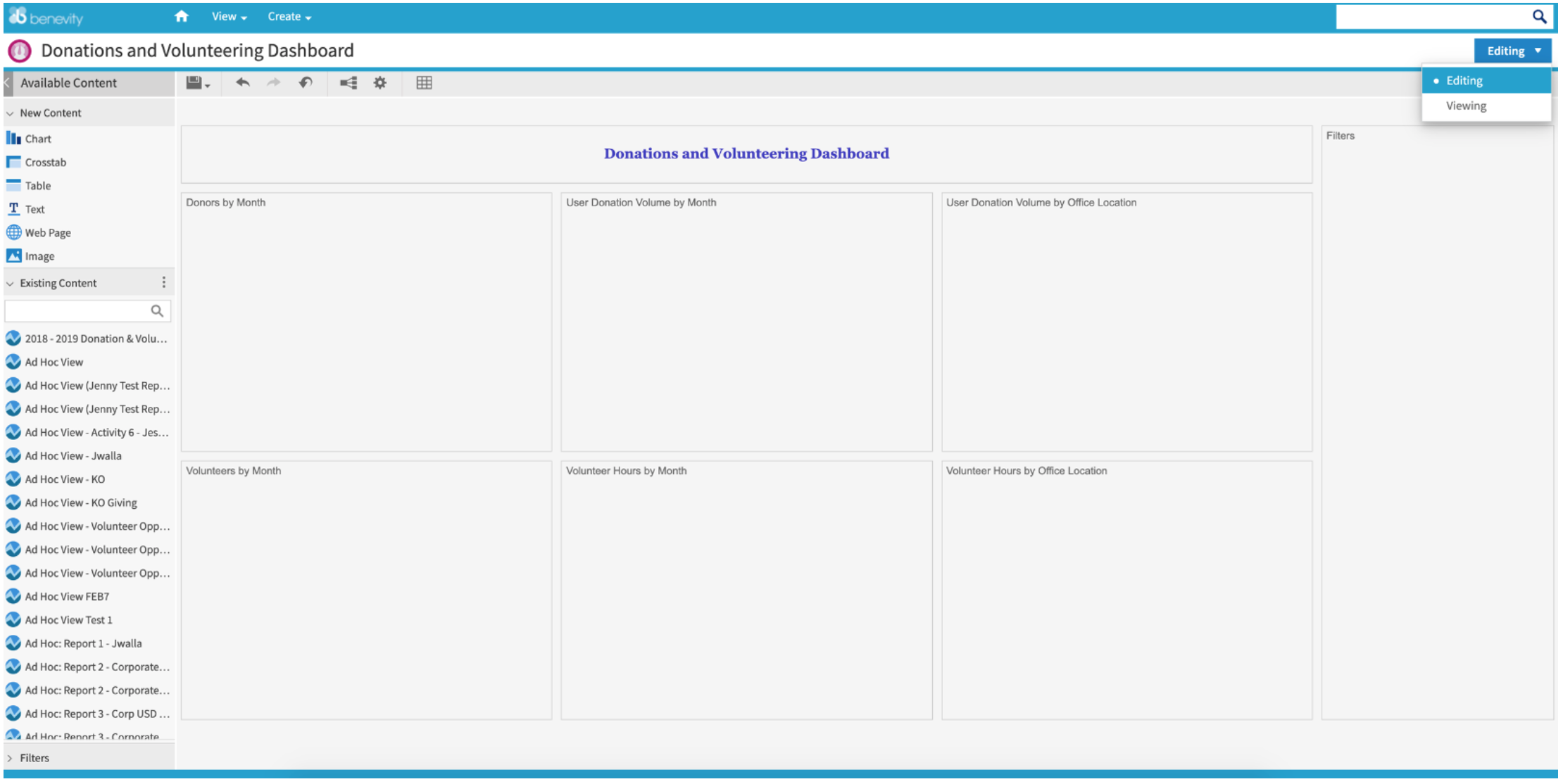This screenshot has width=1563, height=784.
Task: Select User Donation Volume by Month dashlet
Action: coord(746,322)
